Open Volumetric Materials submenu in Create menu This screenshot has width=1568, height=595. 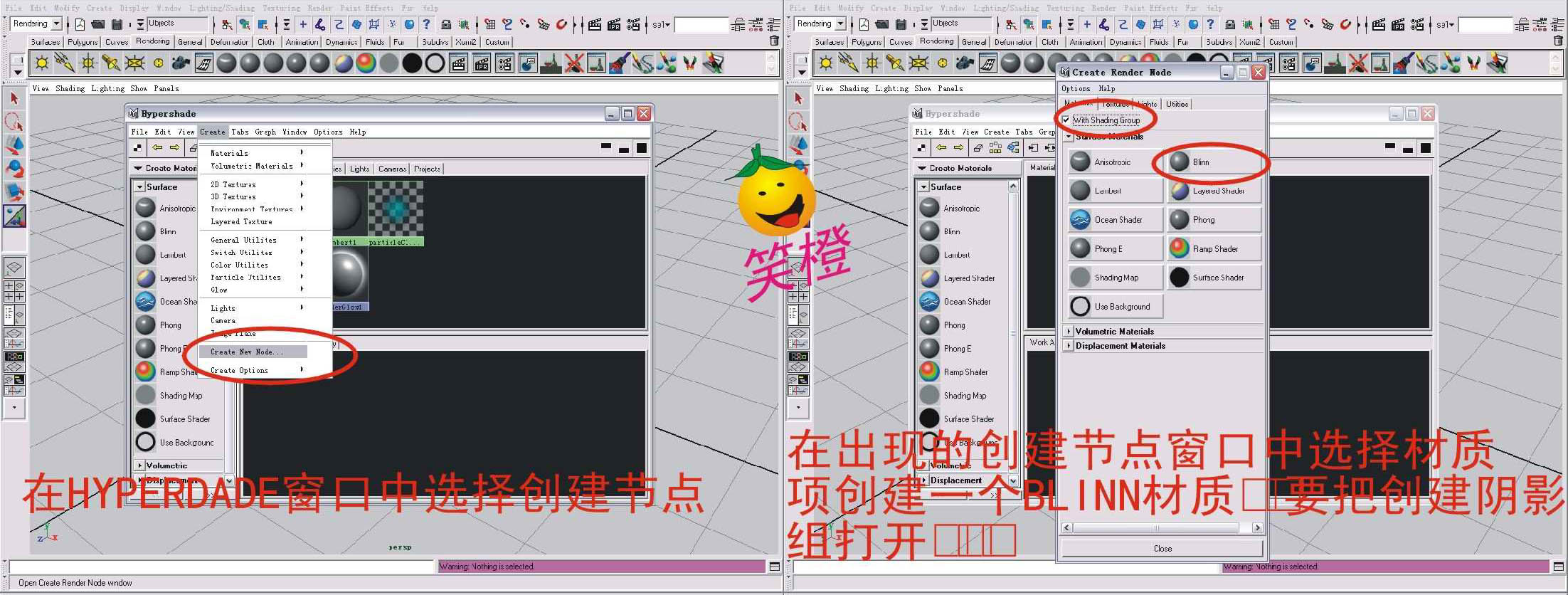253,166
